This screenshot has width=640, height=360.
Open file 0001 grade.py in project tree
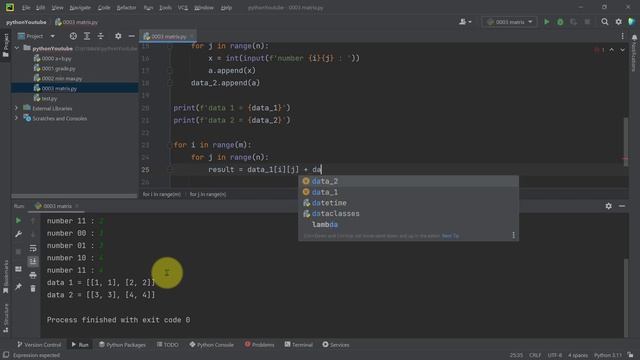(54, 69)
